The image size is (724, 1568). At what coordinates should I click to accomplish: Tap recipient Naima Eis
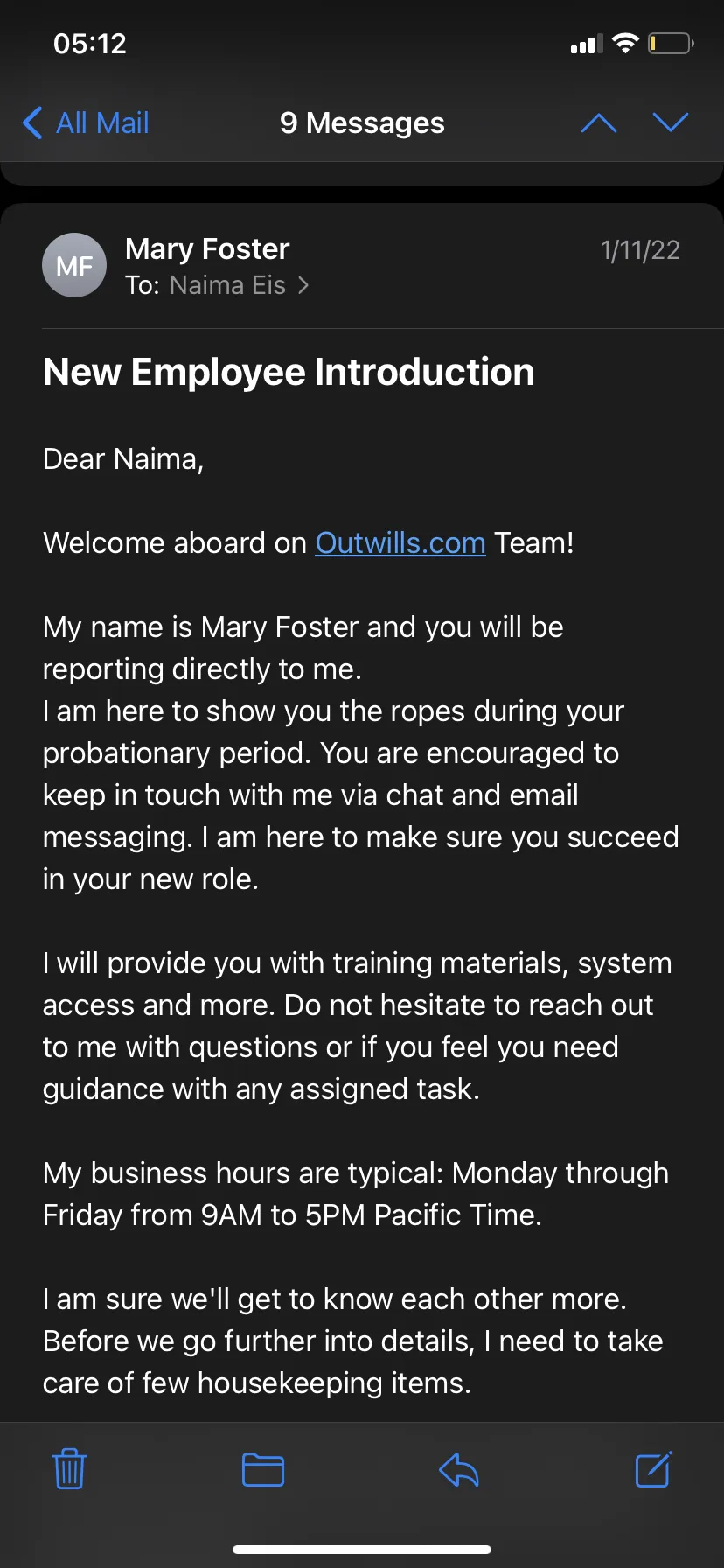[x=227, y=285]
